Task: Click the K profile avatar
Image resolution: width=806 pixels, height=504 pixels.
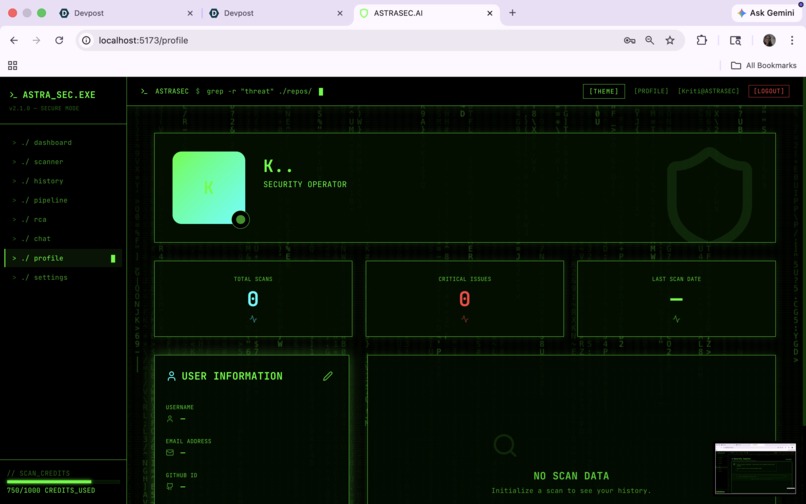Action: tap(209, 188)
